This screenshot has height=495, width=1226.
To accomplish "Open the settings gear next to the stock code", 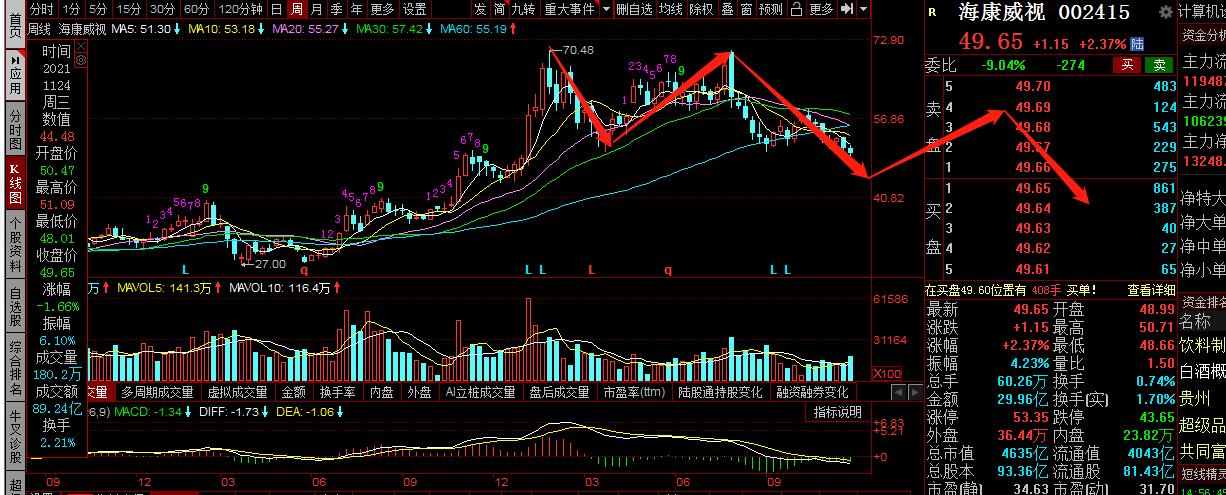I will pyautogui.click(x=1166, y=12).
